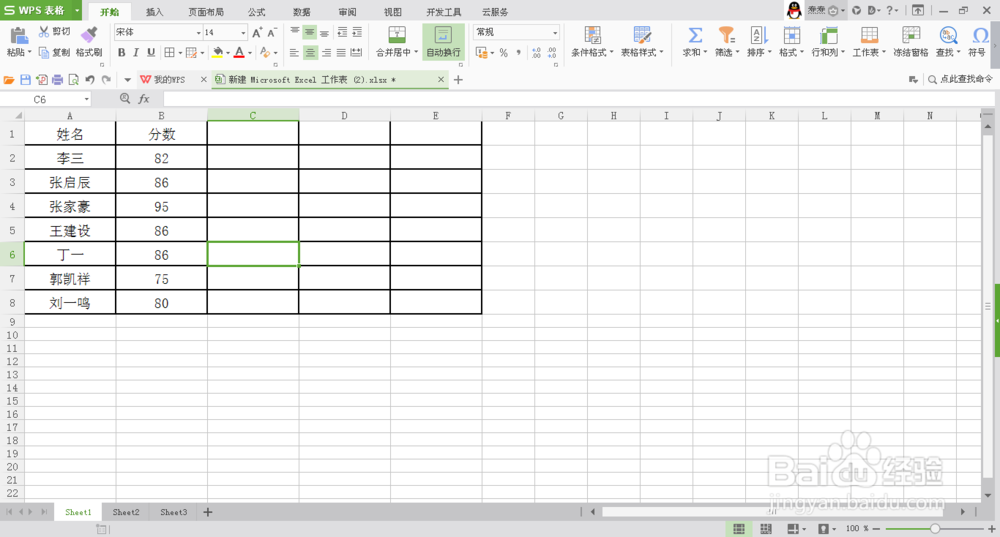The height and width of the screenshot is (537, 1000).
Task: Open the Format (格式) cells icon
Action: click(791, 35)
